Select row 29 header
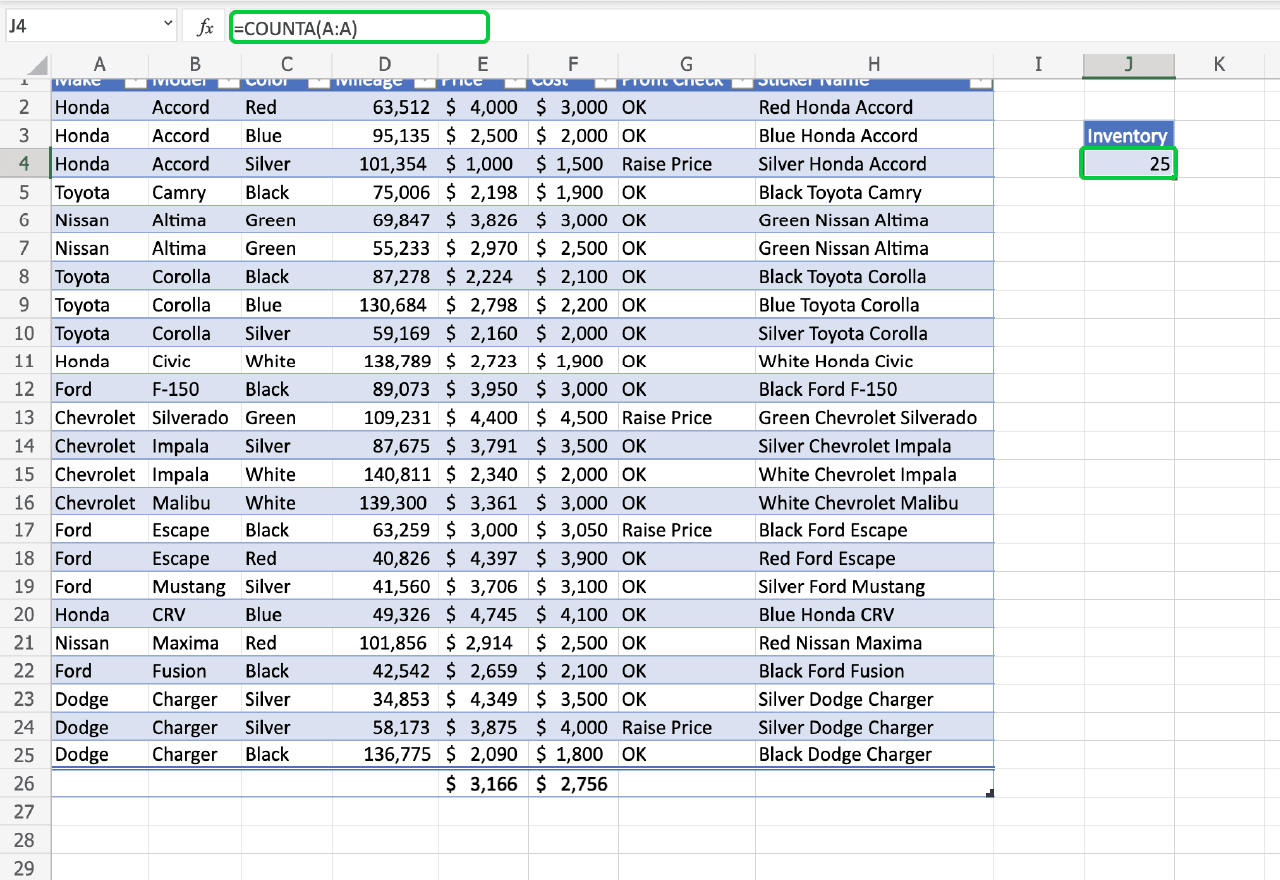1280x880 pixels. tap(25, 867)
